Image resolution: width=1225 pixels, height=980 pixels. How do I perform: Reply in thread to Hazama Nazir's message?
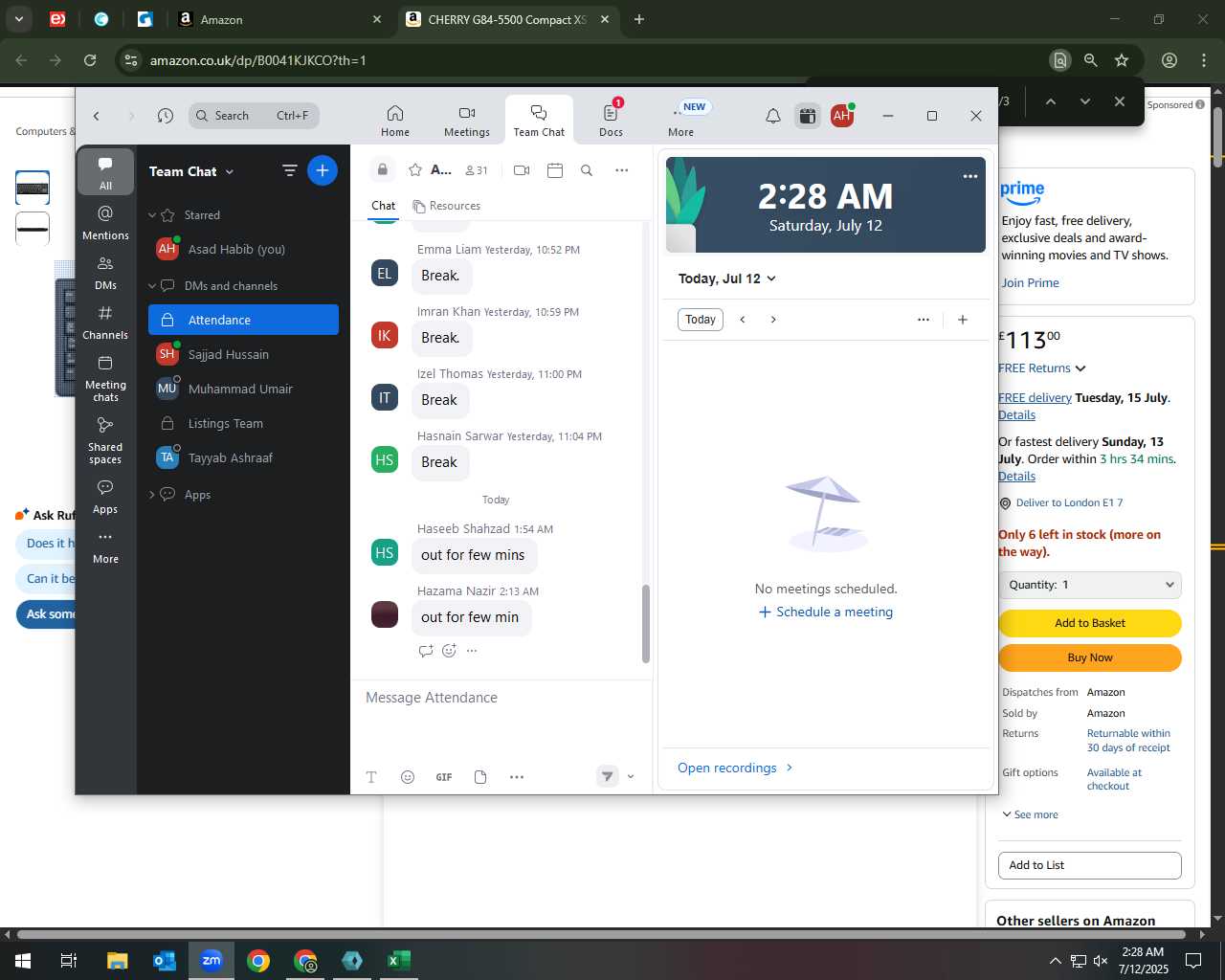(x=426, y=651)
